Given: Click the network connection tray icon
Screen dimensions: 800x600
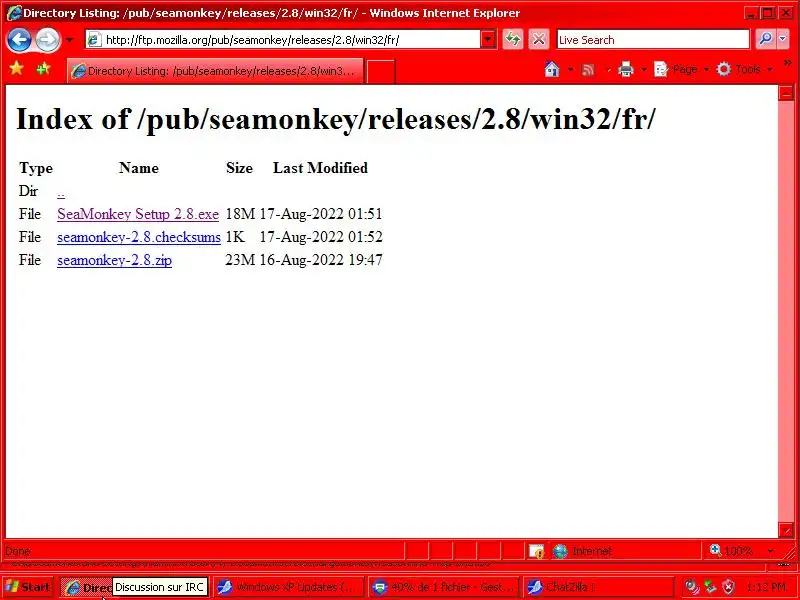Looking at the screenshot, I should (x=710, y=587).
